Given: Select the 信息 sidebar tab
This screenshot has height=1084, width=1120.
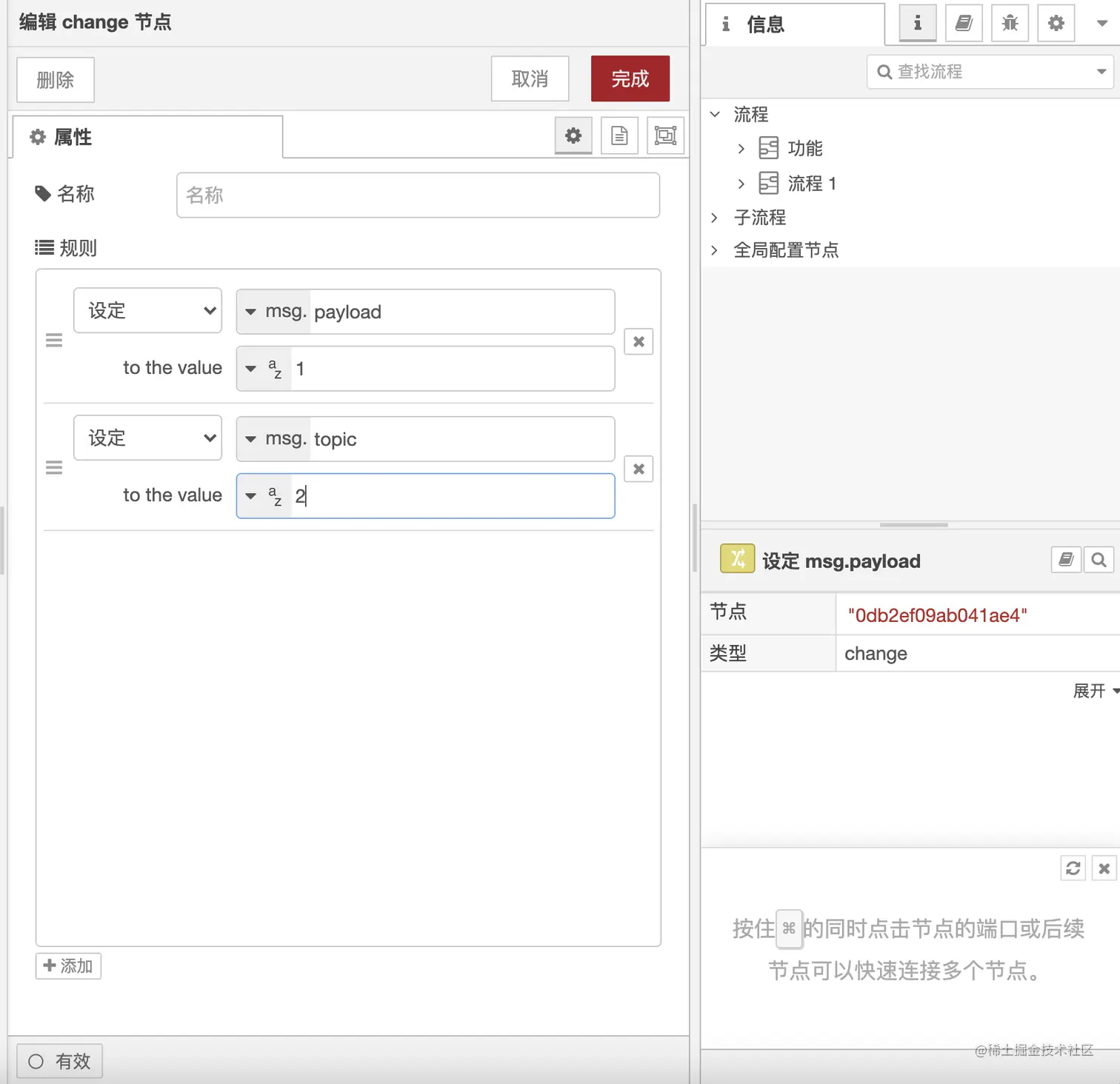Looking at the screenshot, I should click(795, 24).
